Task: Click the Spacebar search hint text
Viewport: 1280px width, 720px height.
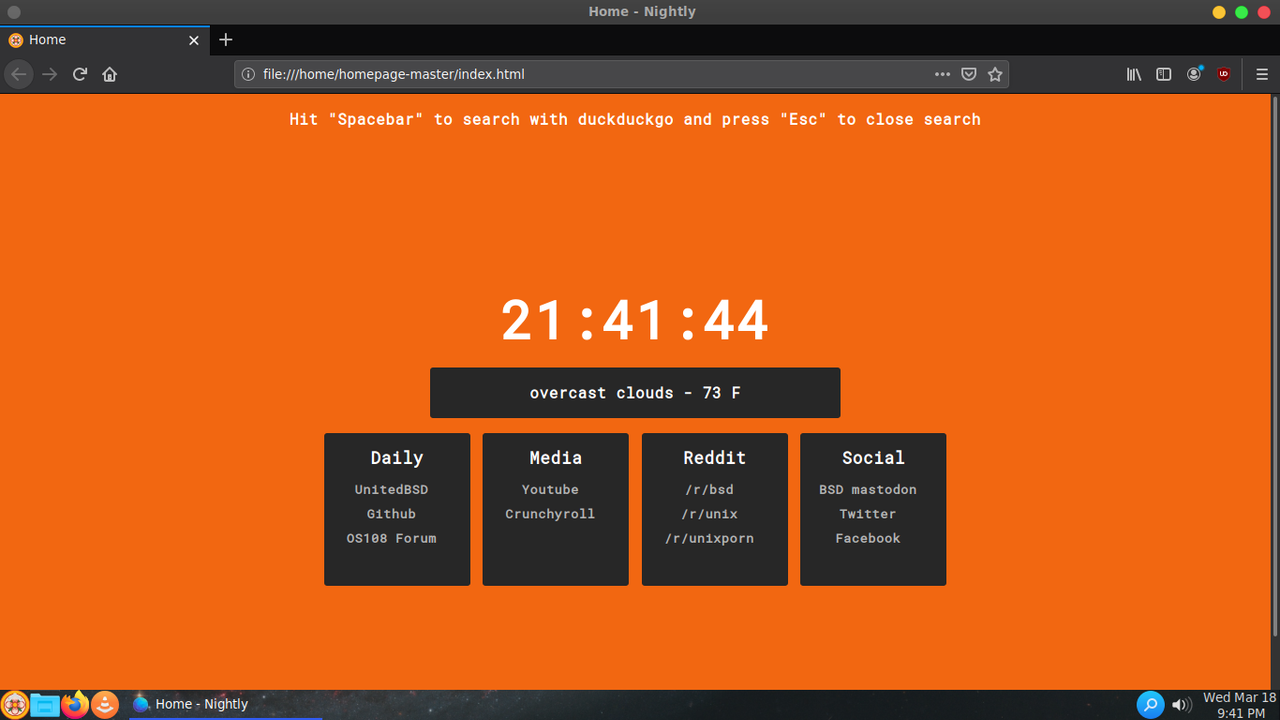Action: click(635, 119)
